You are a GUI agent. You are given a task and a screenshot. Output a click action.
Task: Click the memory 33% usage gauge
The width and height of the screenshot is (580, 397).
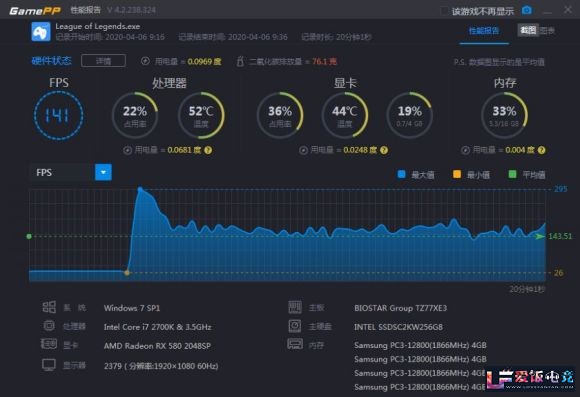[504, 115]
